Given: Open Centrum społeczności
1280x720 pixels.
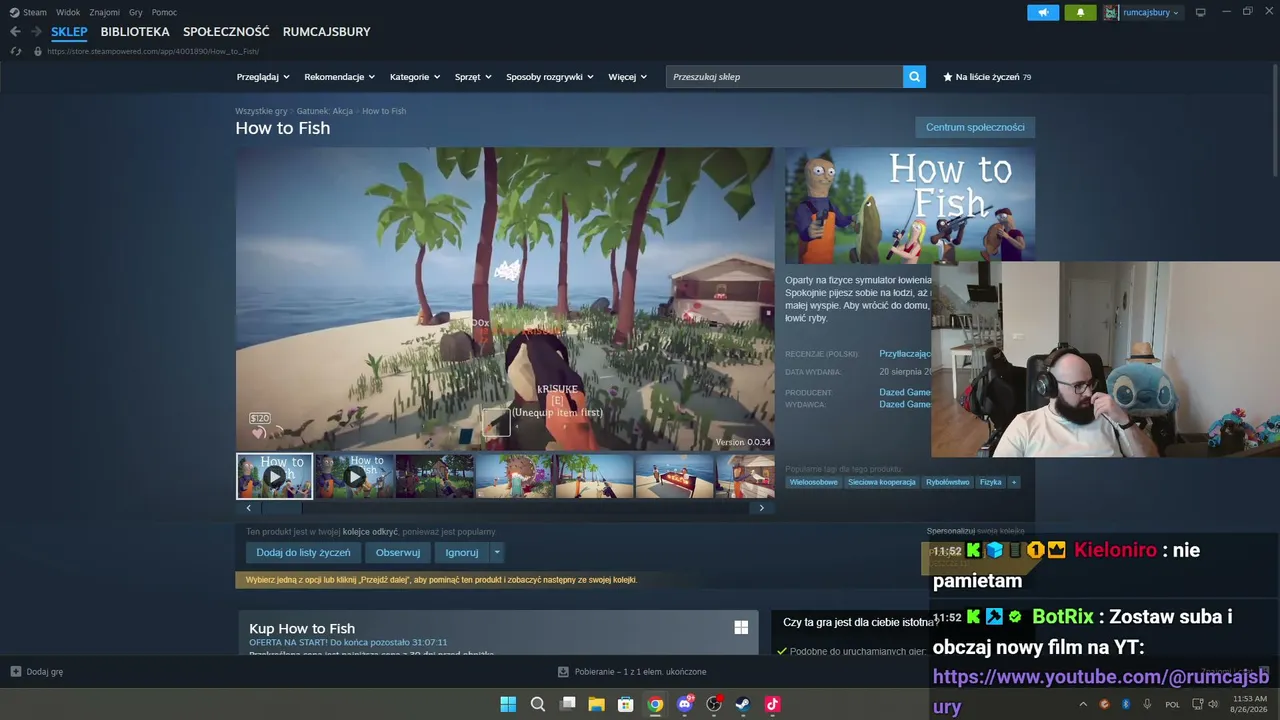Looking at the screenshot, I should point(975,127).
